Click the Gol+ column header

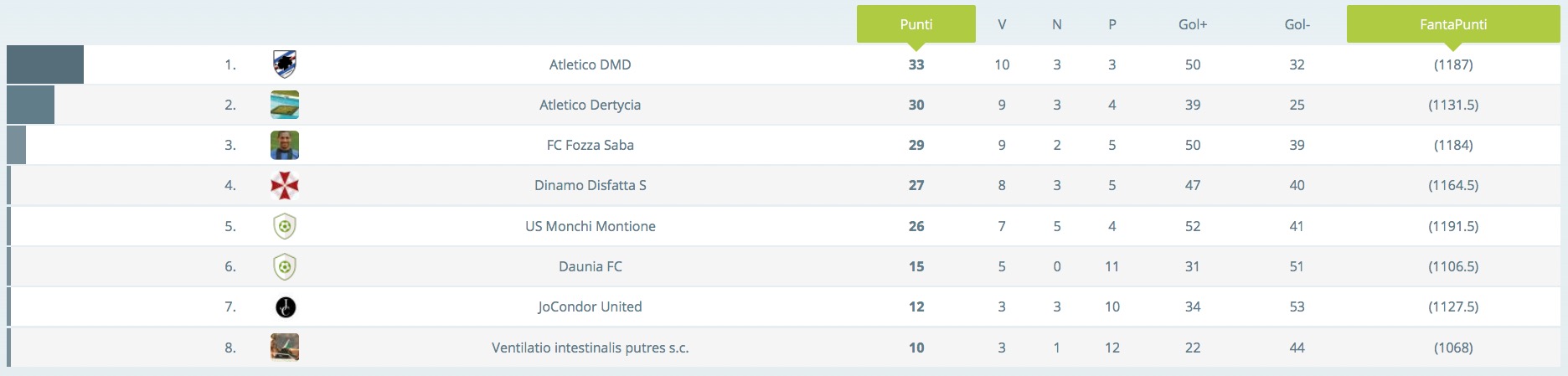tap(1193, 24)
